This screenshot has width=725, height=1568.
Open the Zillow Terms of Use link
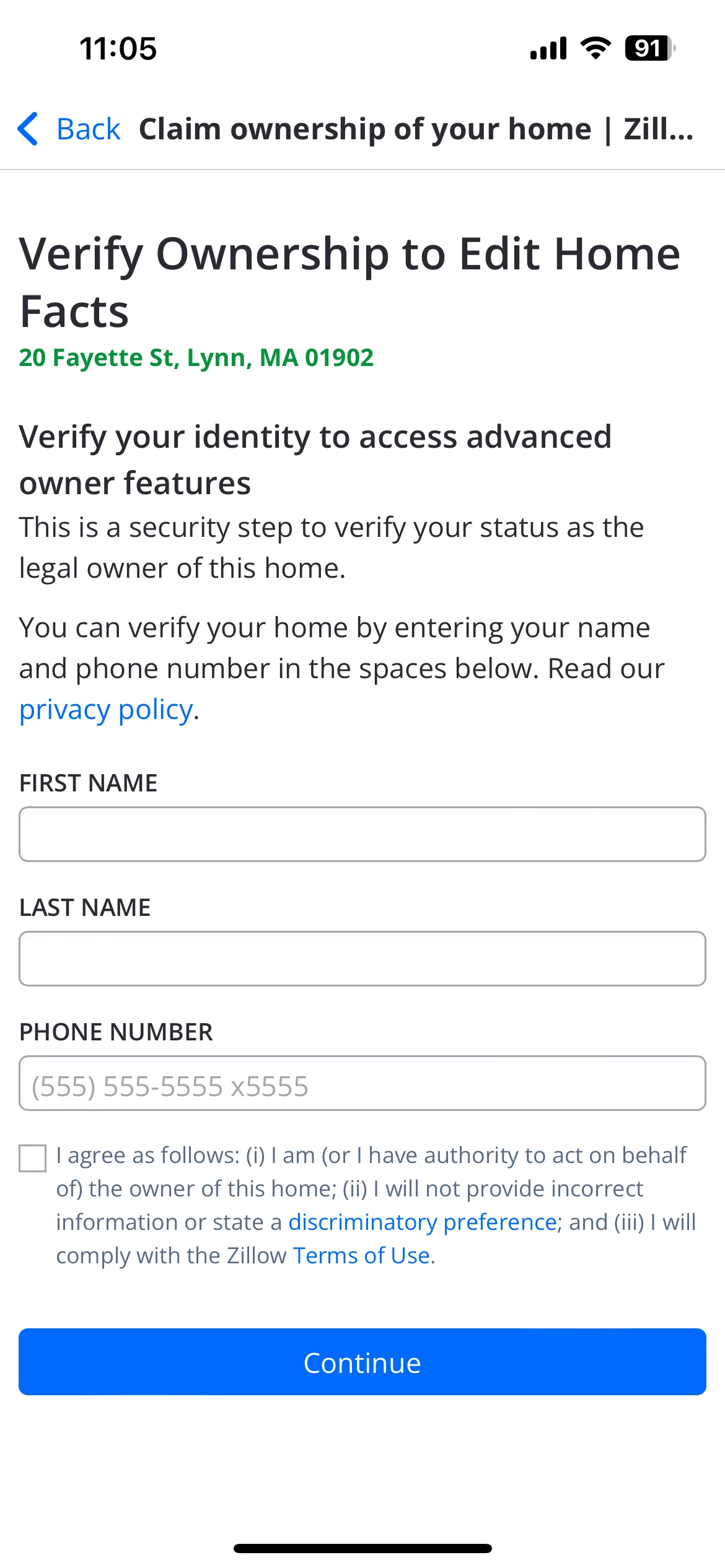point(361,1255)
